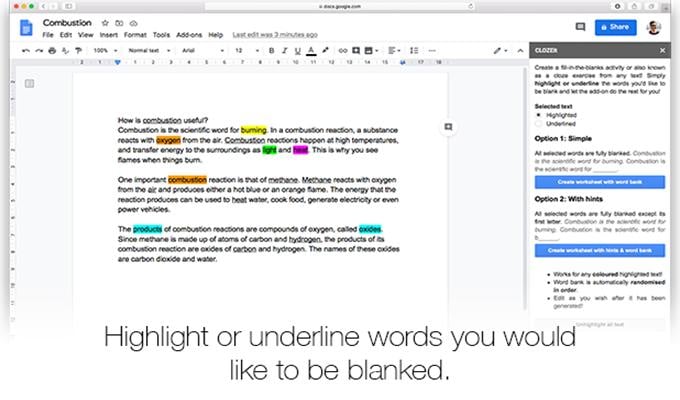Toggle the browser sidebar button

click(x=69, y=6)
